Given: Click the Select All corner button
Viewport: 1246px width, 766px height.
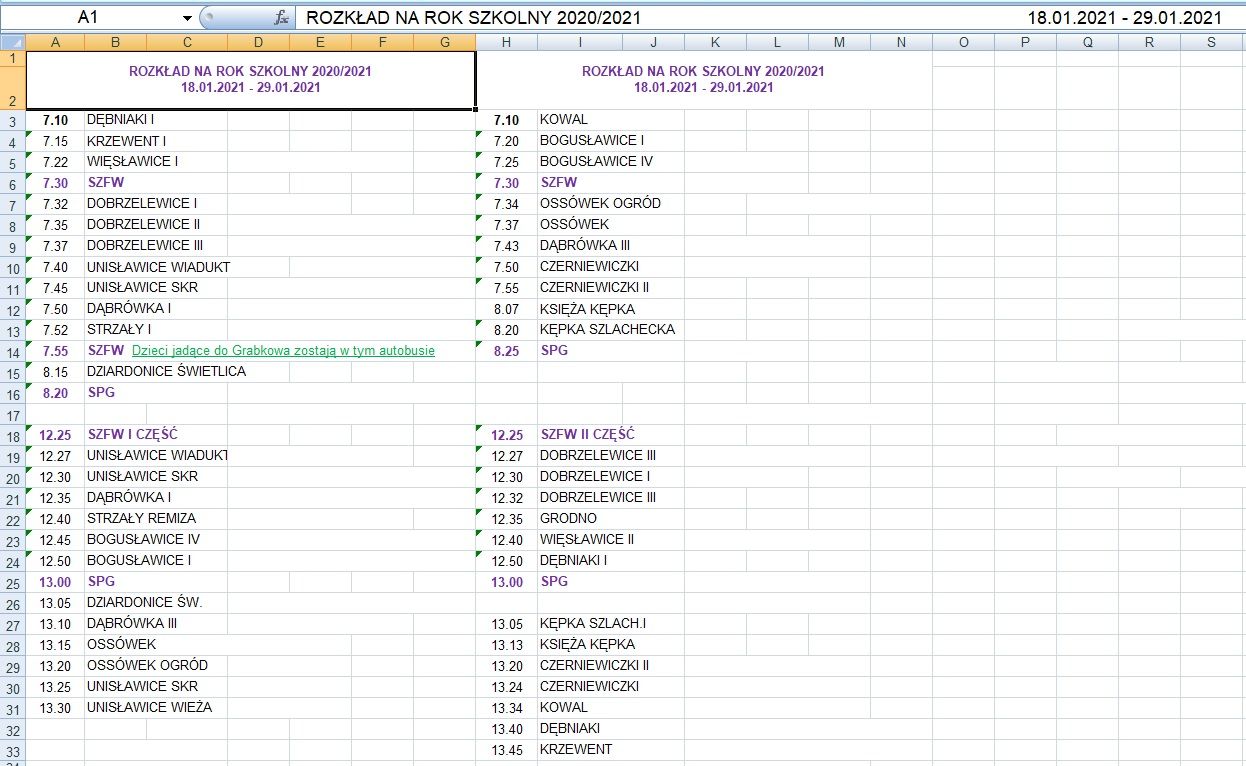Looking at the screenshot, I should (12, 42).
